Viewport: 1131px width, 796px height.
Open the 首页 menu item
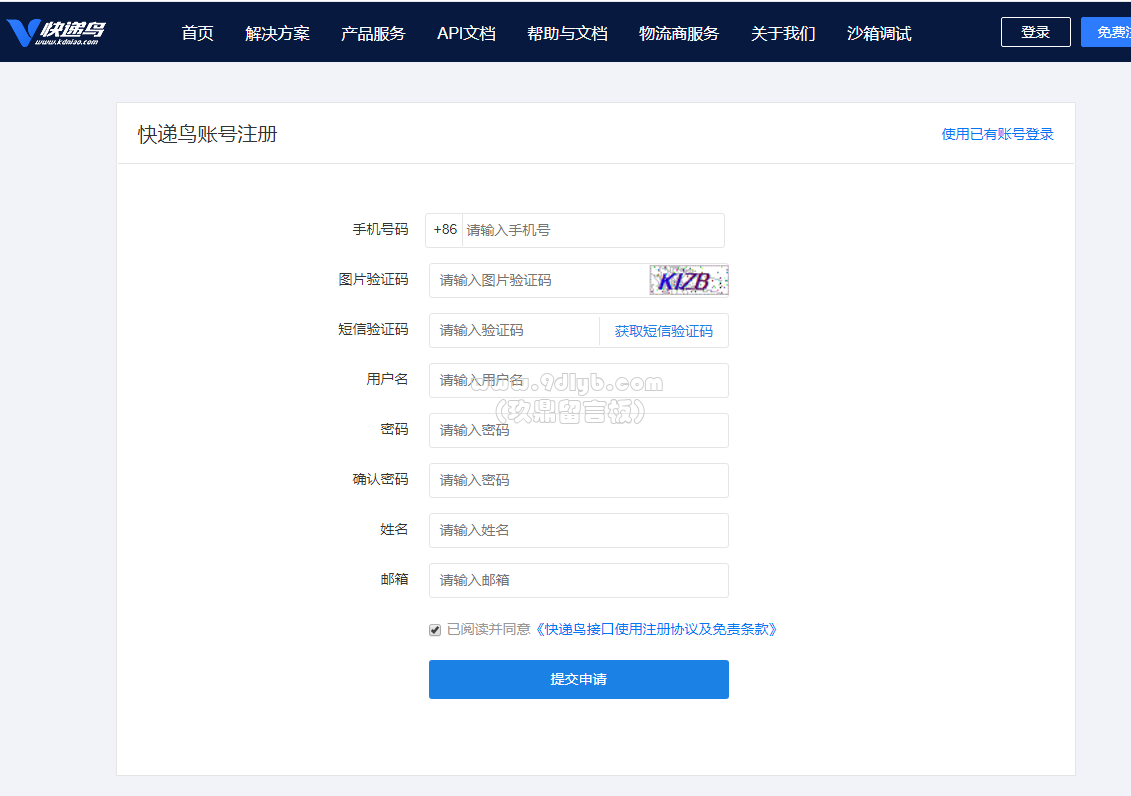[x=197, y=33]
